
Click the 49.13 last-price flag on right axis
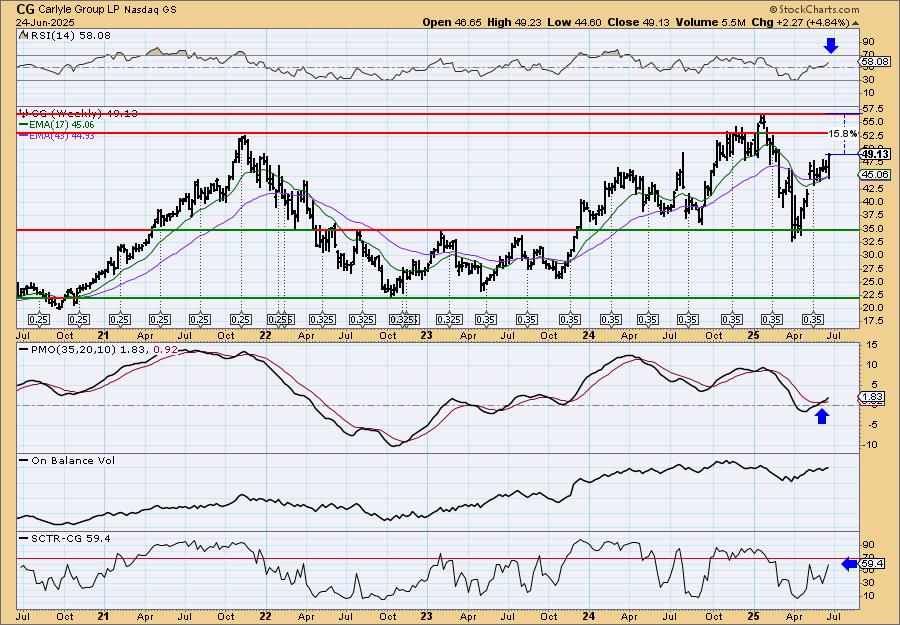click(x=875, y=154)
